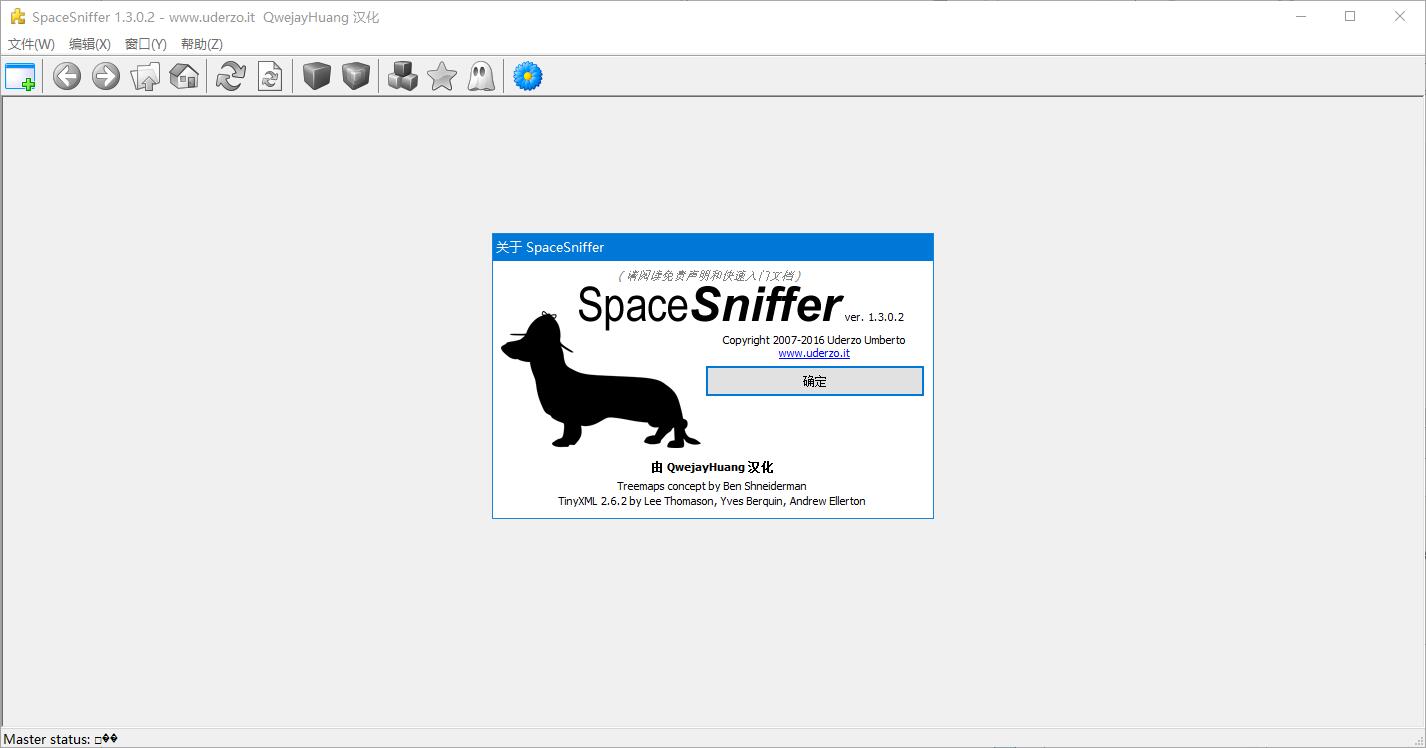Open the 窗口(Y) menu

click(x=145, y=44)
